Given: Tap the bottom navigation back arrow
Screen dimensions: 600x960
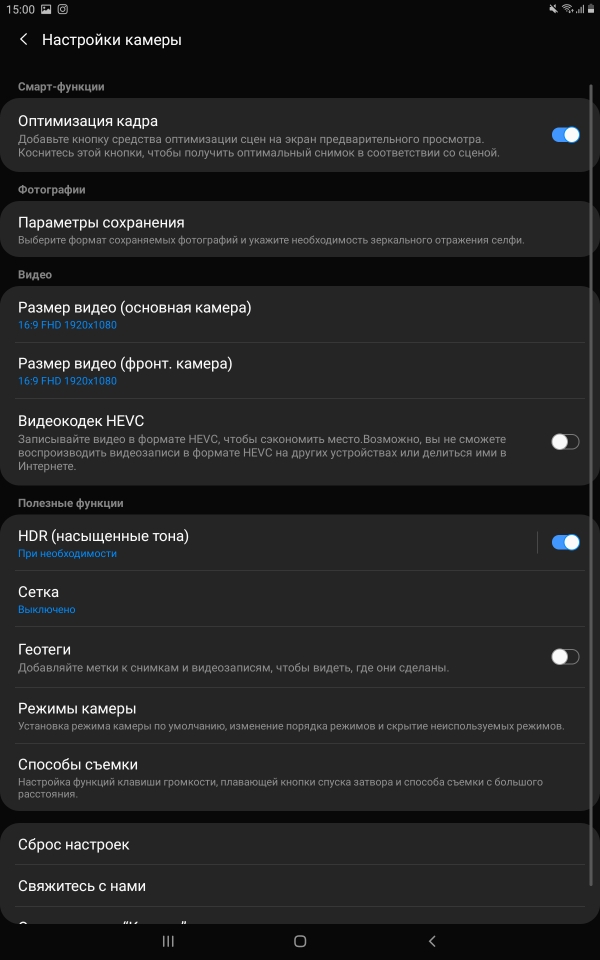Looking at the screenshot, I should pyautogui.click(x=432, y=941).
